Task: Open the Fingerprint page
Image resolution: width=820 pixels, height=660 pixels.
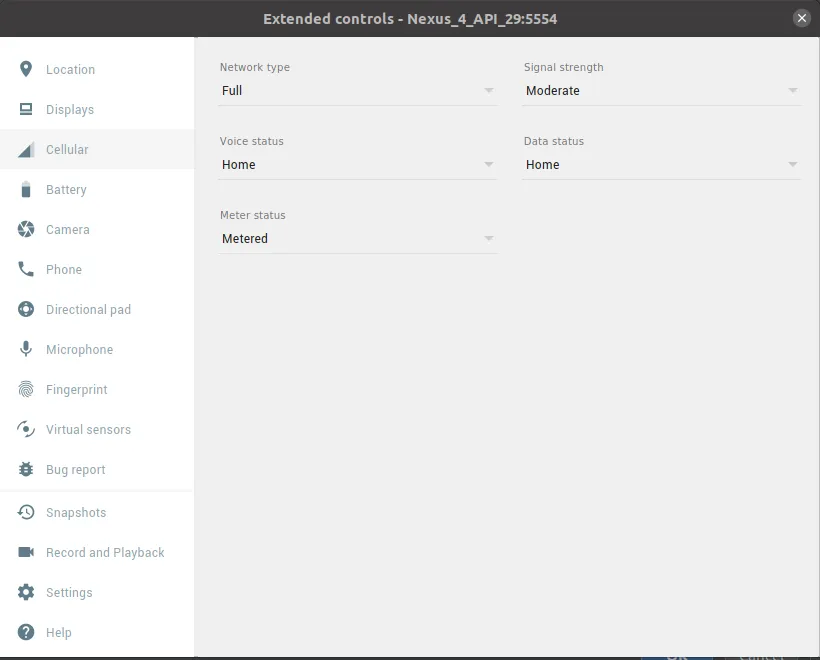Action: (x=97, y=390)
